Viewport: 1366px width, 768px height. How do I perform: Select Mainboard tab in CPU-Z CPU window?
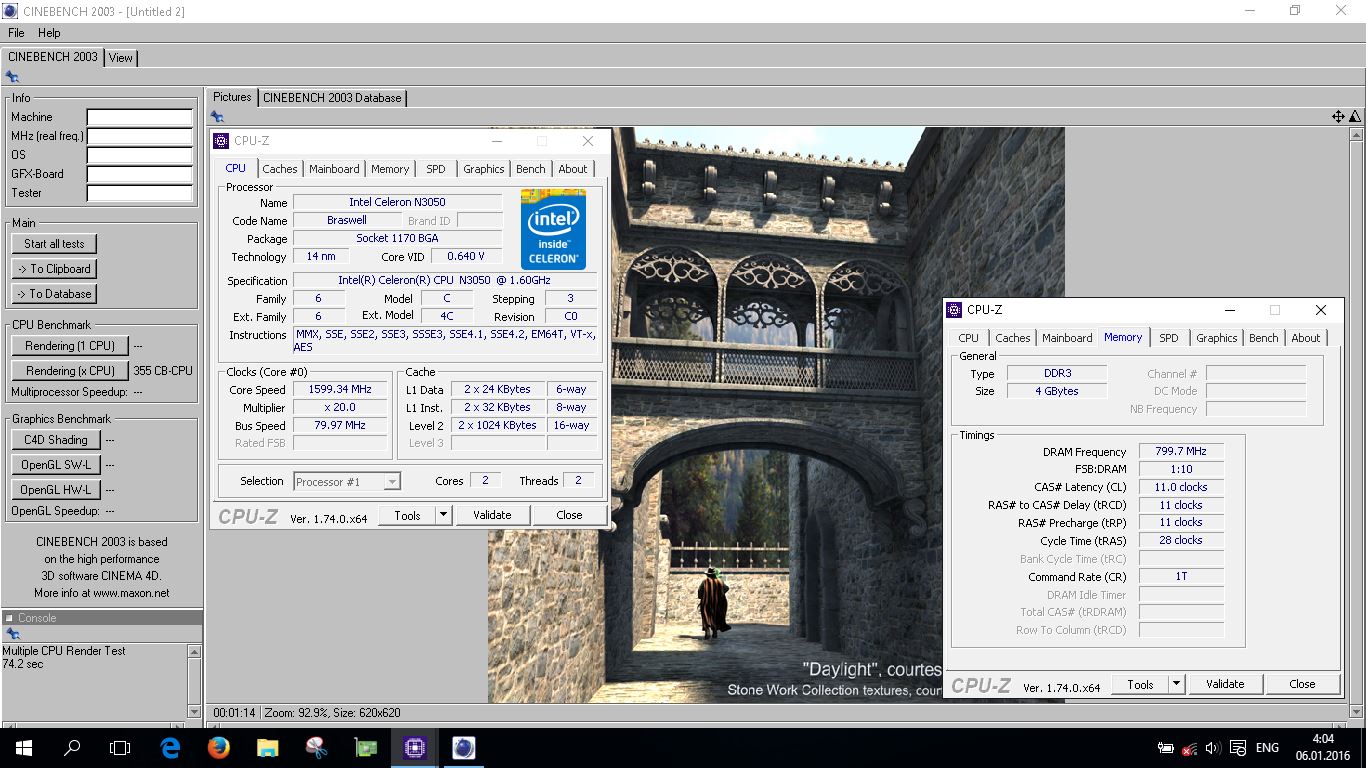334,169
